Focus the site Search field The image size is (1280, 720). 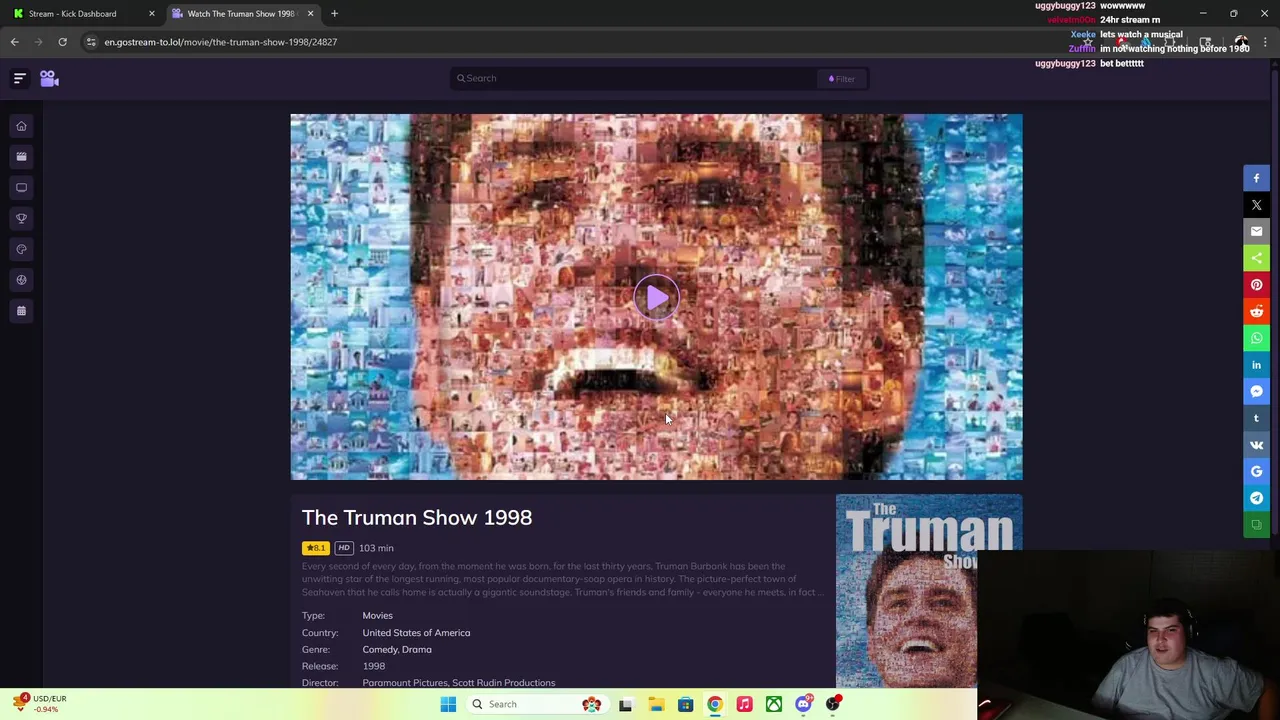[x=635, y=78]
